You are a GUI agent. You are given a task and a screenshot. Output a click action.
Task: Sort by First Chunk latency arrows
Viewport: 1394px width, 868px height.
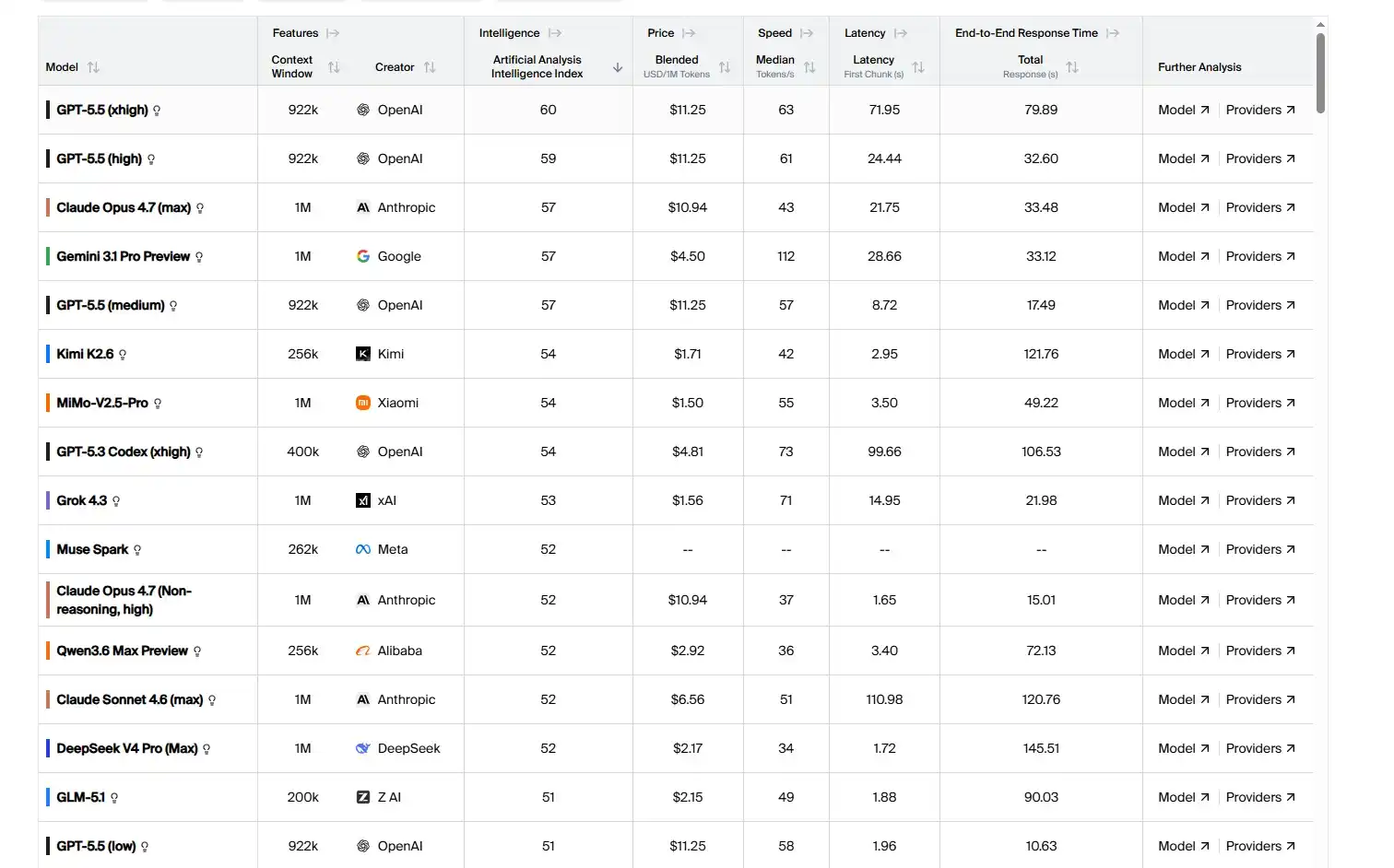click(x=918, y=67)
